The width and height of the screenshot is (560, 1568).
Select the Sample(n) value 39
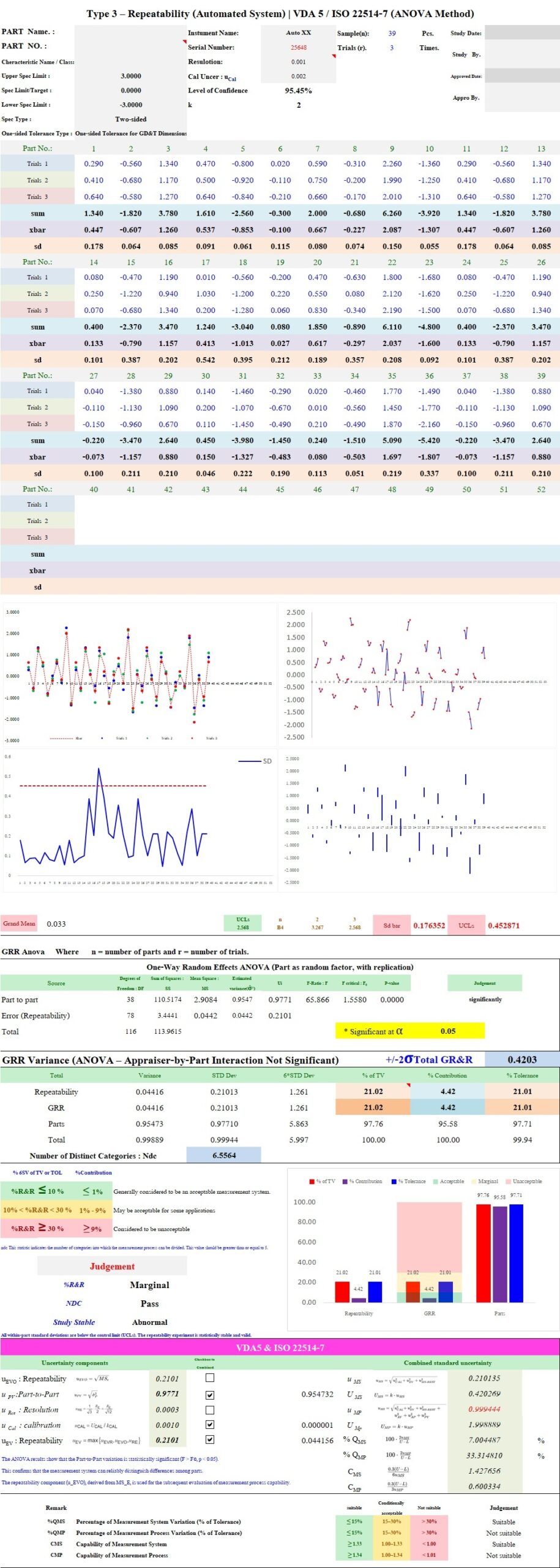392,33
